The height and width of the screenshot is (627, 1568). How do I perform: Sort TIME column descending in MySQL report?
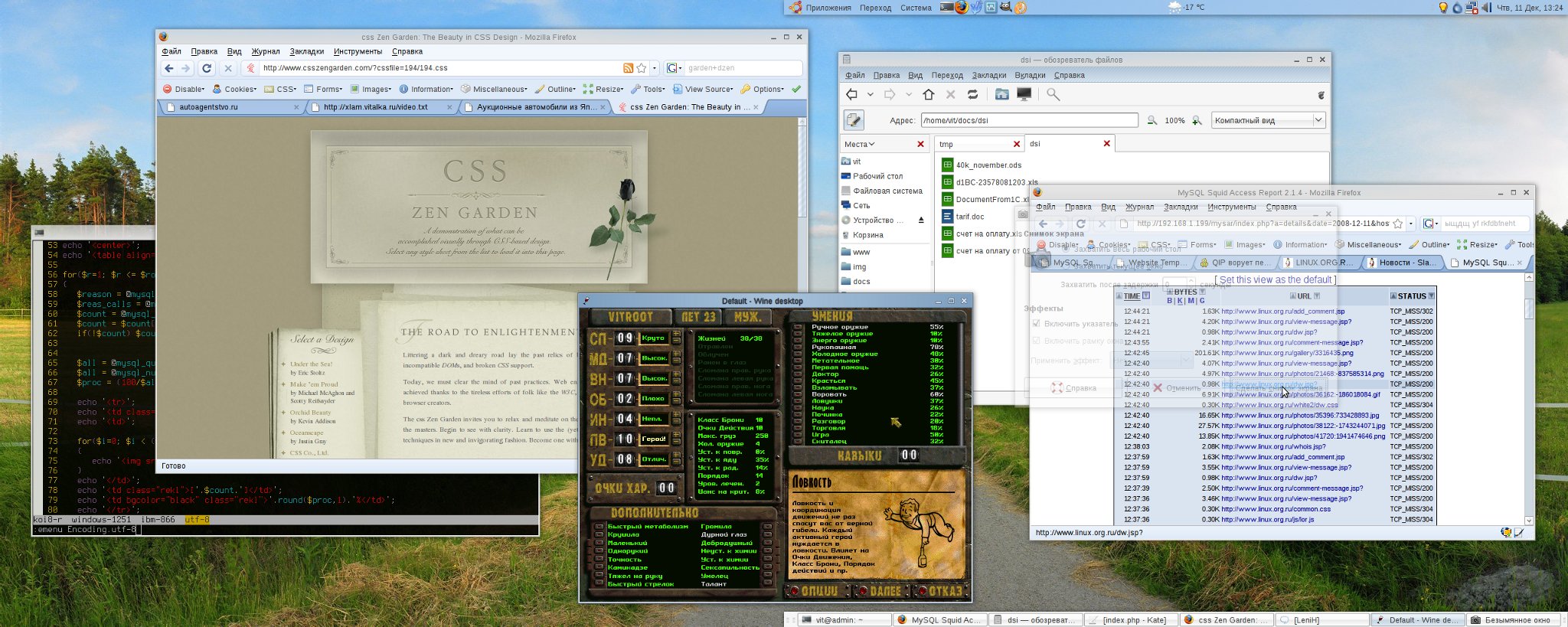(x=1146, y=296)
